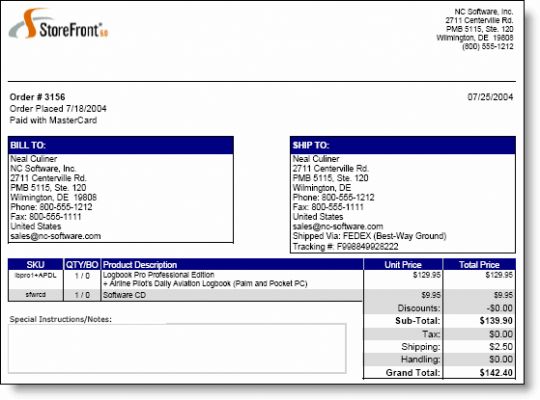Click Unit Price '$9.95' for Software CD

(431, 295)
